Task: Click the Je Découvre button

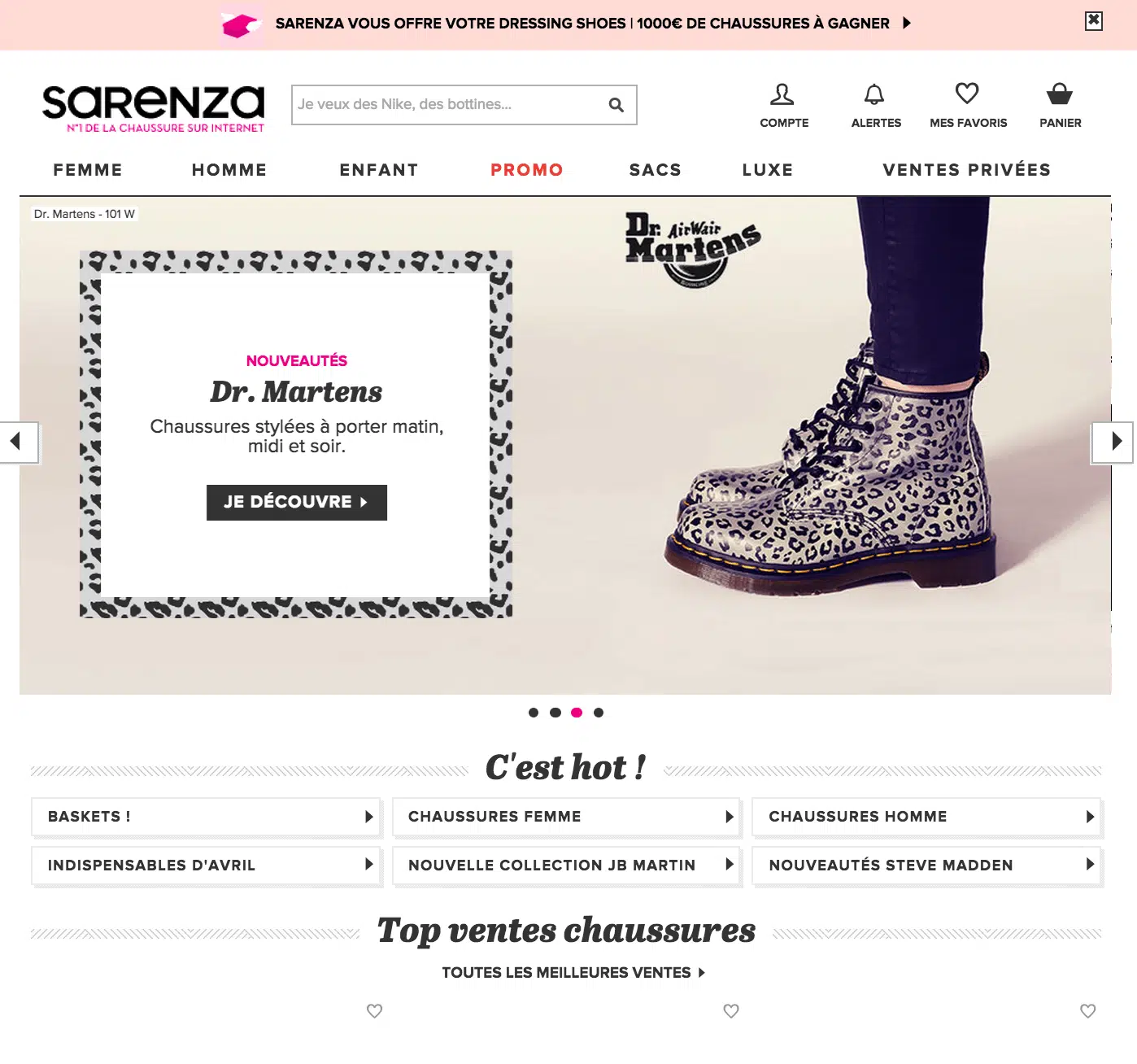Action: 297,503
